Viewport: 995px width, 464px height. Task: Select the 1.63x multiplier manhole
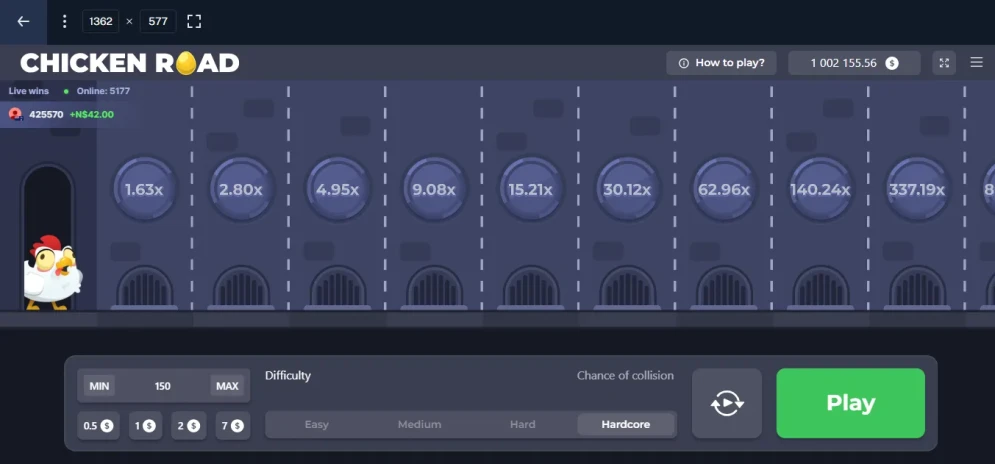(144, 189)
